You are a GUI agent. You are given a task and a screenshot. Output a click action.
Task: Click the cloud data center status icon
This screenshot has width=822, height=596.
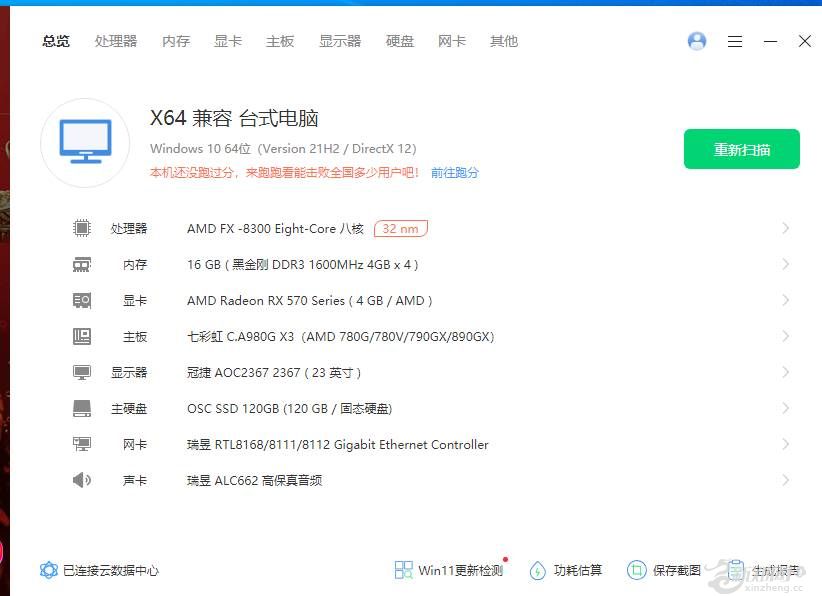click(x=49, y=570)
